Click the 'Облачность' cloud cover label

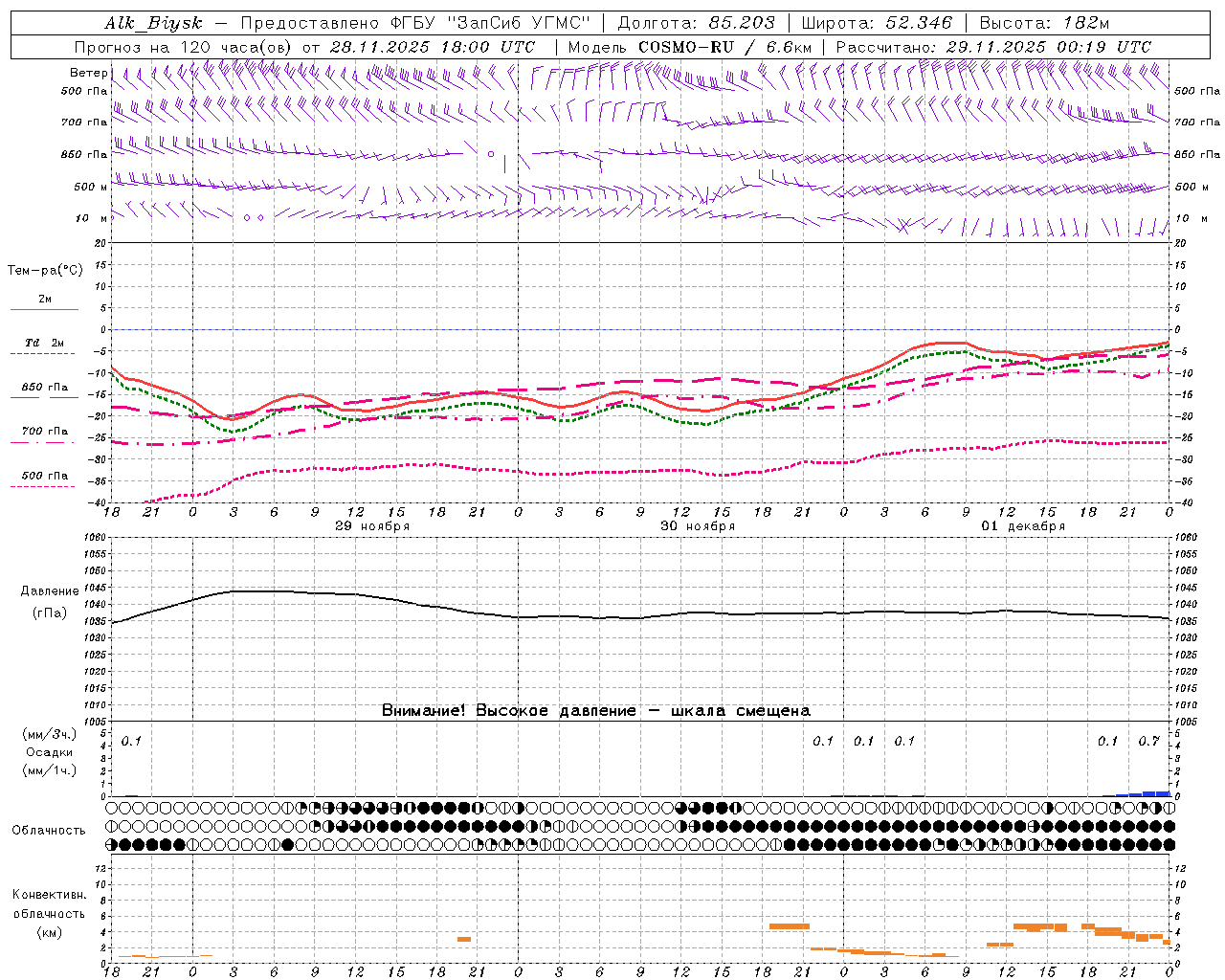(x=49, y=830)
